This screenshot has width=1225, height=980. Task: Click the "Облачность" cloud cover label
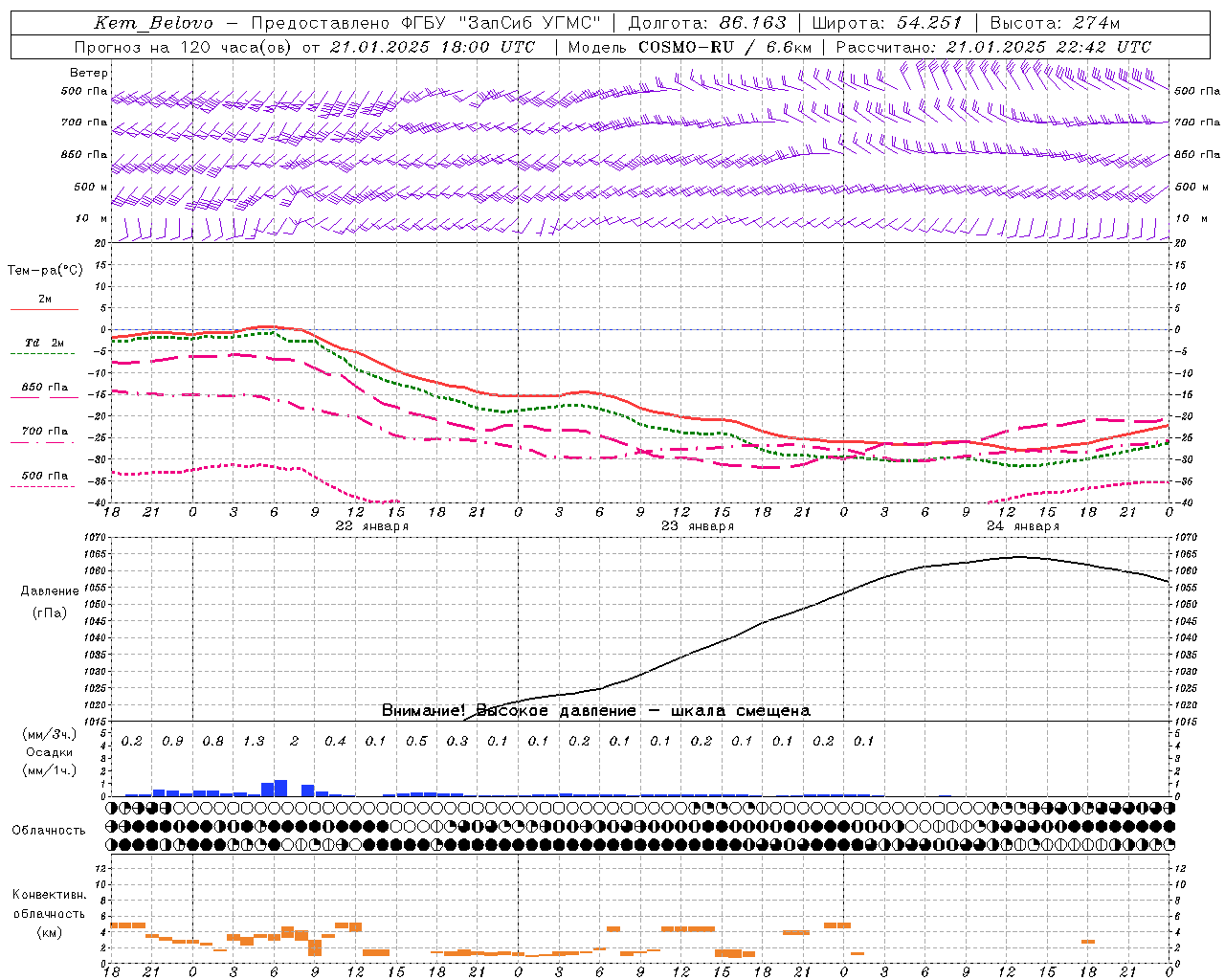click(50, 831)
